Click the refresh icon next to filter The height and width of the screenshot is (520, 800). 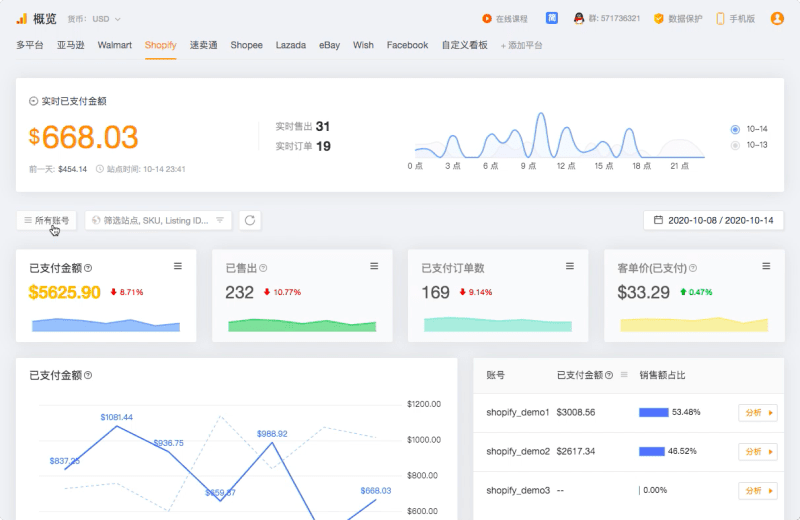coord(250,220)
